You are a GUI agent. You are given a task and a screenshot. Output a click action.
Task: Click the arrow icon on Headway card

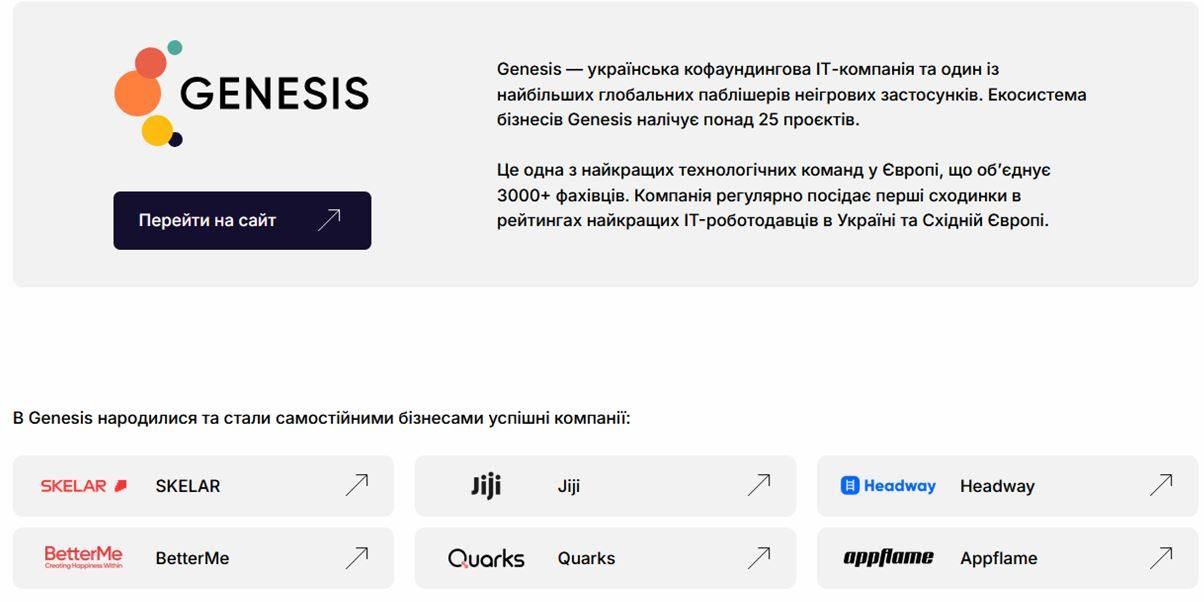[1161, 485]
